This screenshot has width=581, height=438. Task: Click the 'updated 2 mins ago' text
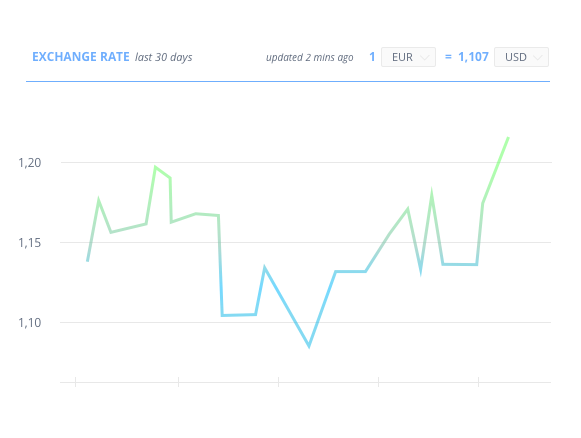coord(309,57)
